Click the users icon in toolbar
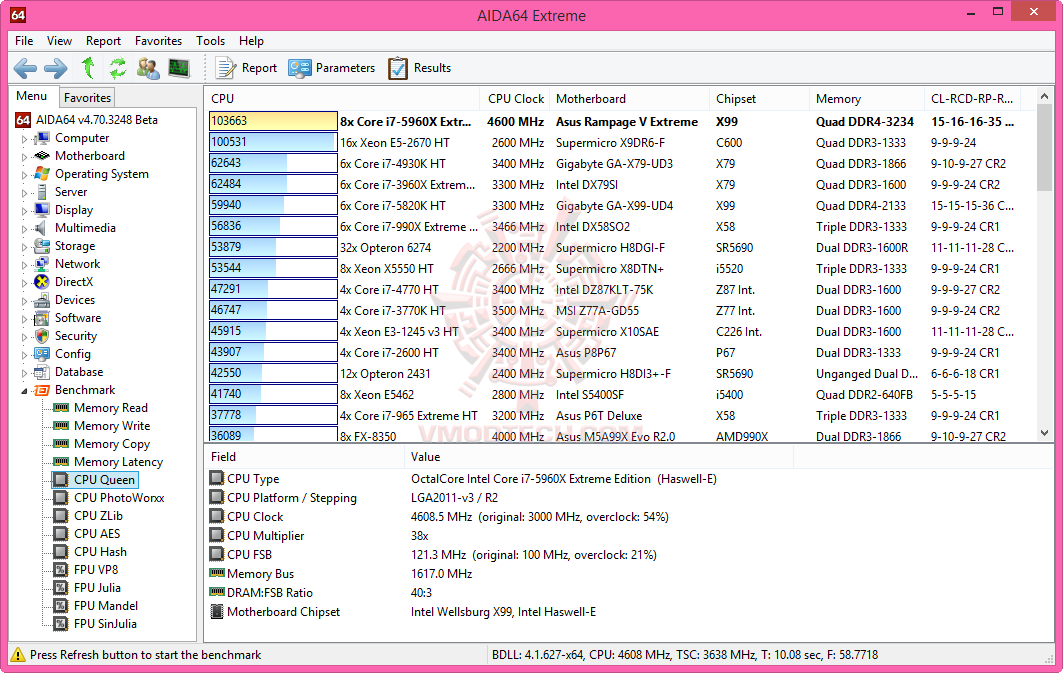Image resolution: width=1063 pixels, height=673 pixels. [x=148, y=68]
